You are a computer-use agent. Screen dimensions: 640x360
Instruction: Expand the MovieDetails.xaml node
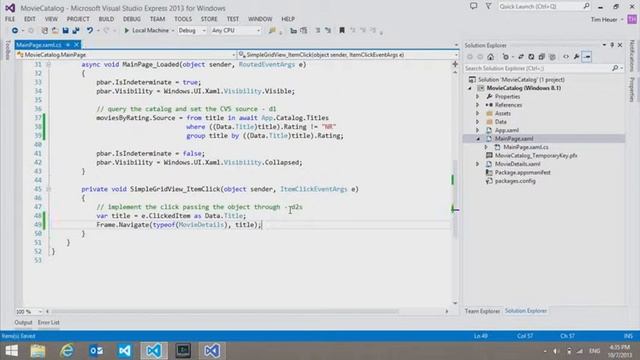pos(478,164)
